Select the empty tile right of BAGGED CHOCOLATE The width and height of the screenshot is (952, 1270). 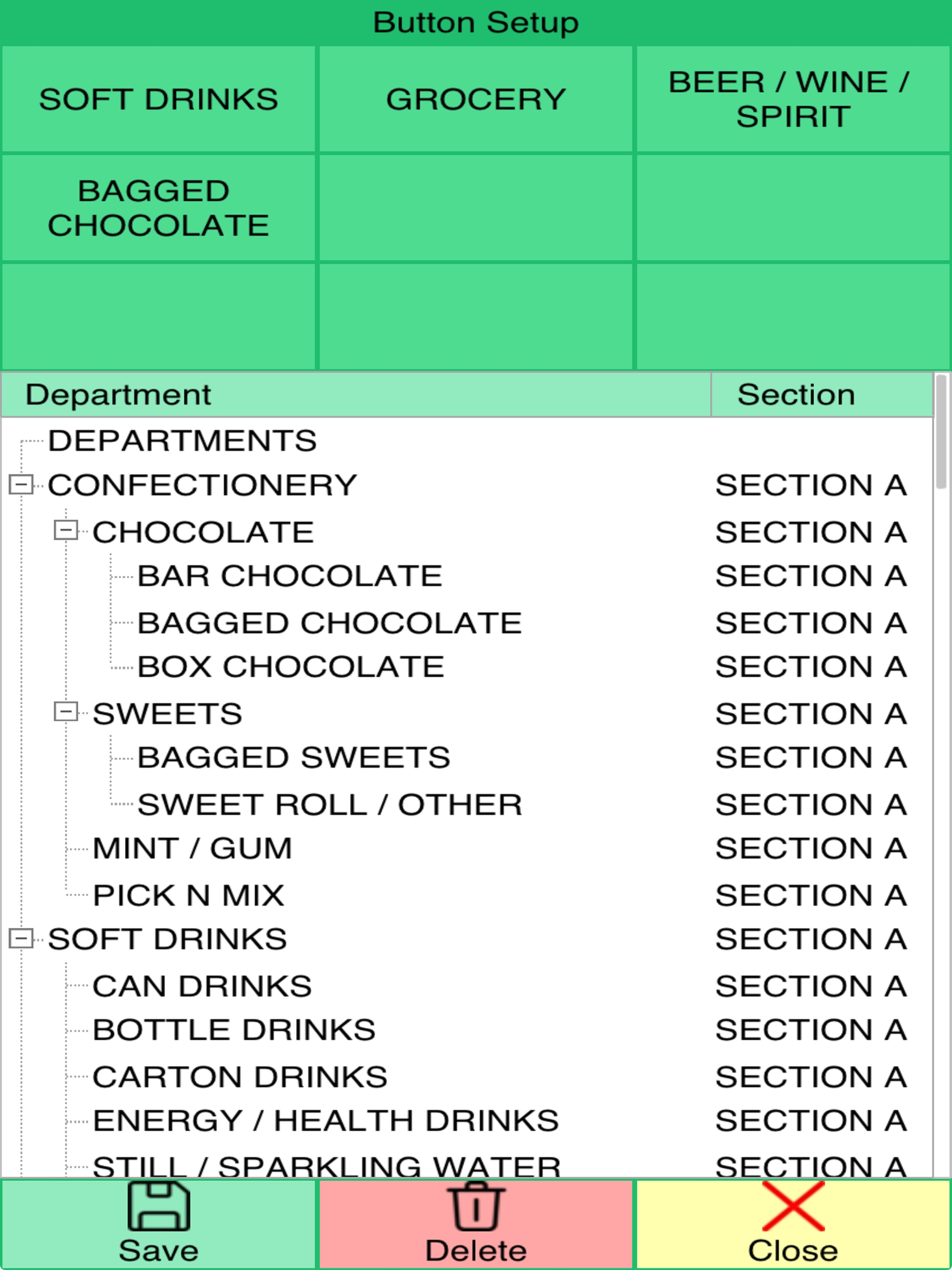pos(476,208)
